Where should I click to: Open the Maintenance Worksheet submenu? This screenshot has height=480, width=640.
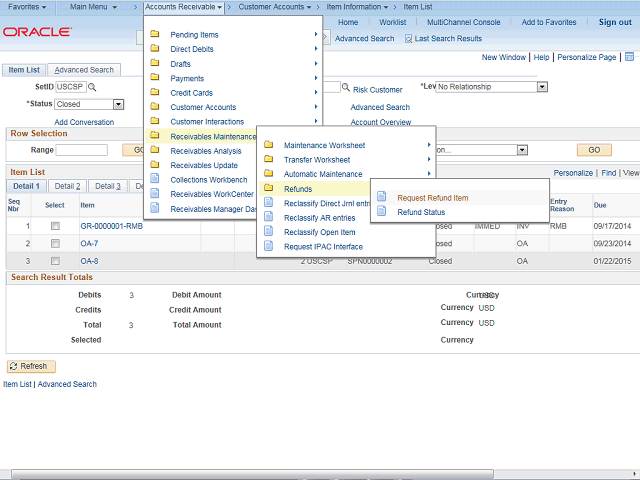[x=324, y=145]
